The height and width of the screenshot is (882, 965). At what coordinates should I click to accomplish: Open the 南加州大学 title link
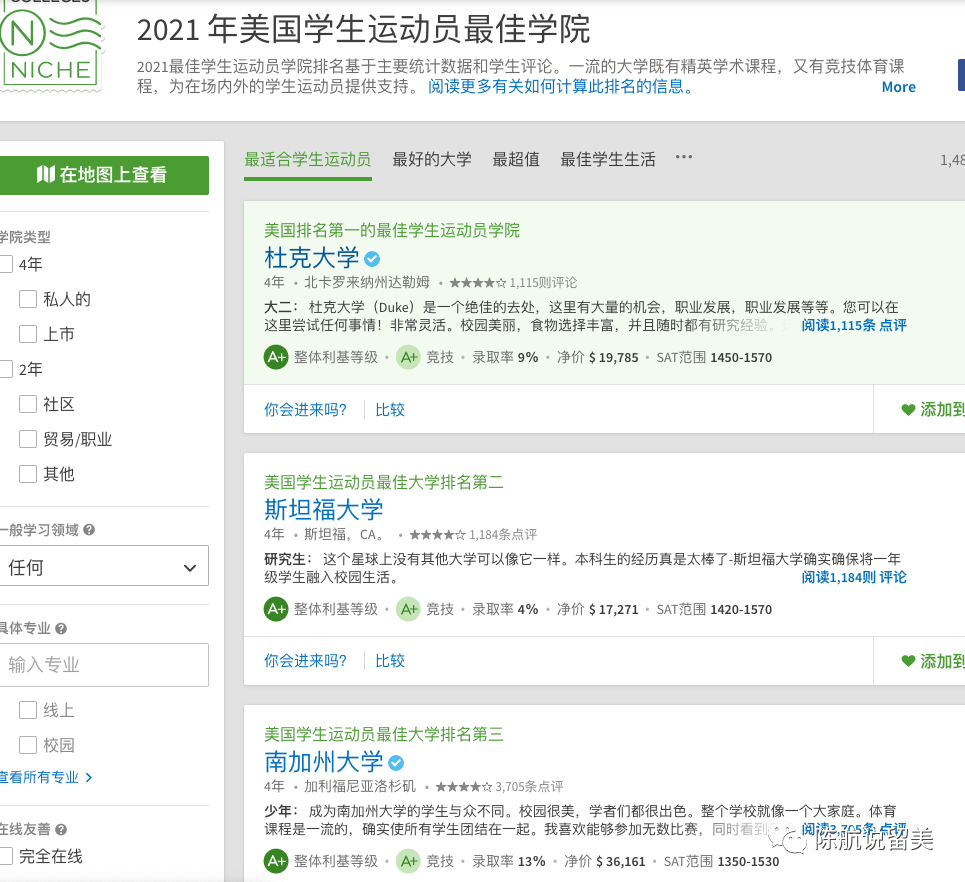[324, 763]
